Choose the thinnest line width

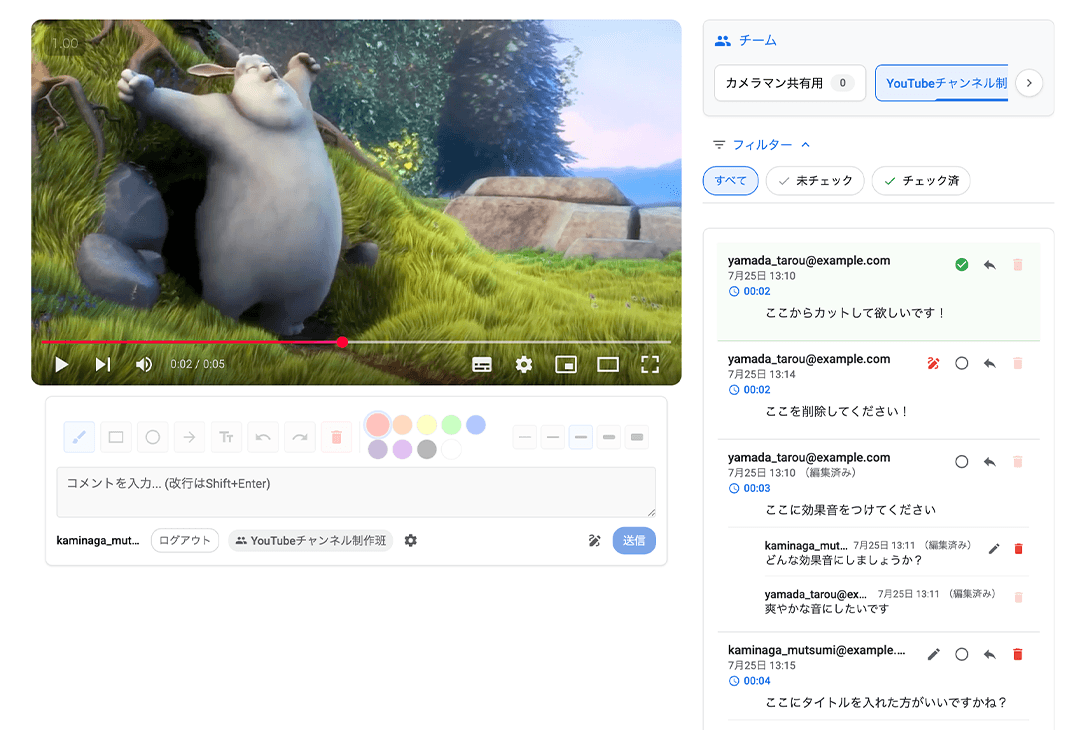click(x=525, y=437)
